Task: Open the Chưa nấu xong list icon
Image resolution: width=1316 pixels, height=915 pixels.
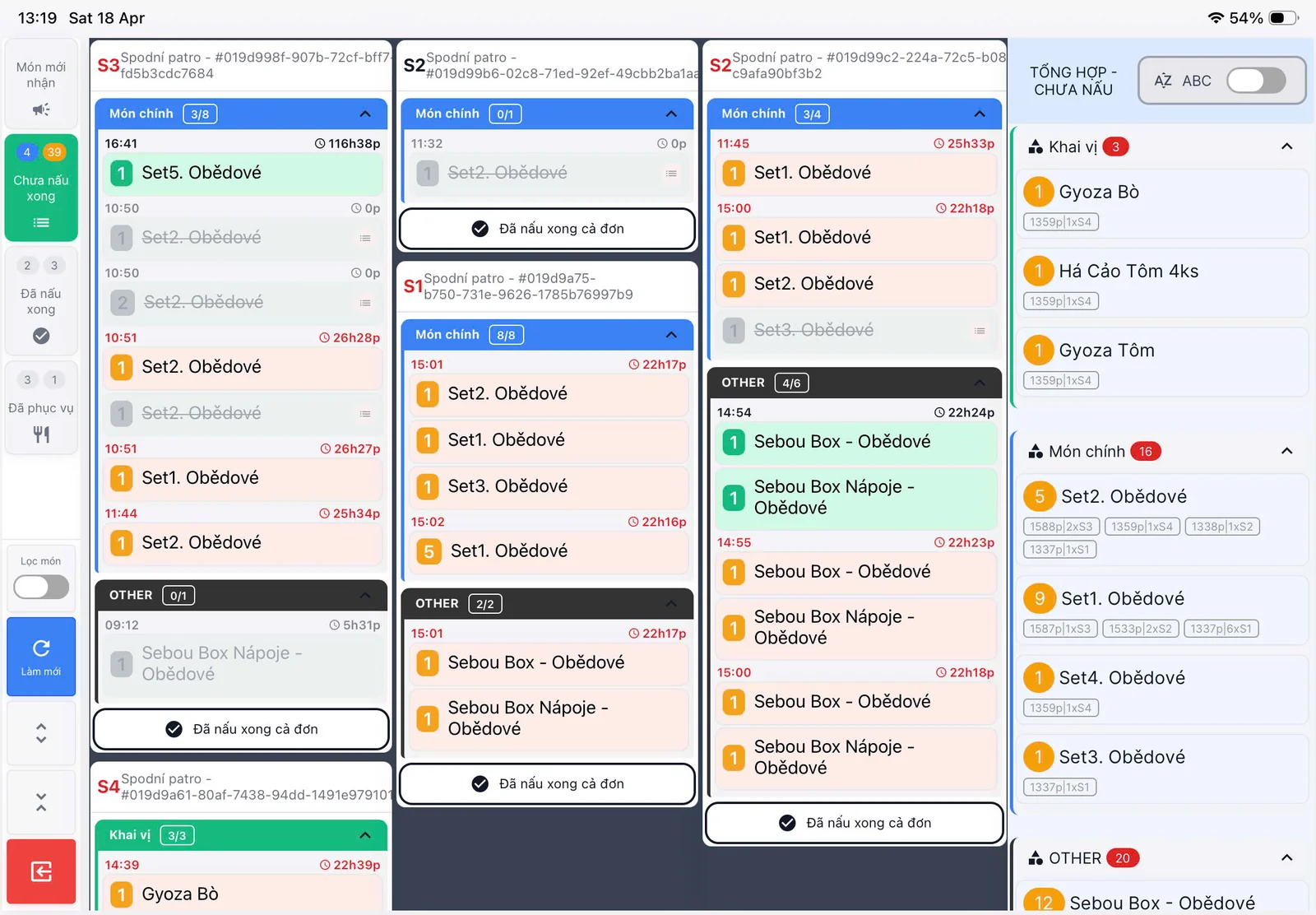Action: click(x=41, y=222)
